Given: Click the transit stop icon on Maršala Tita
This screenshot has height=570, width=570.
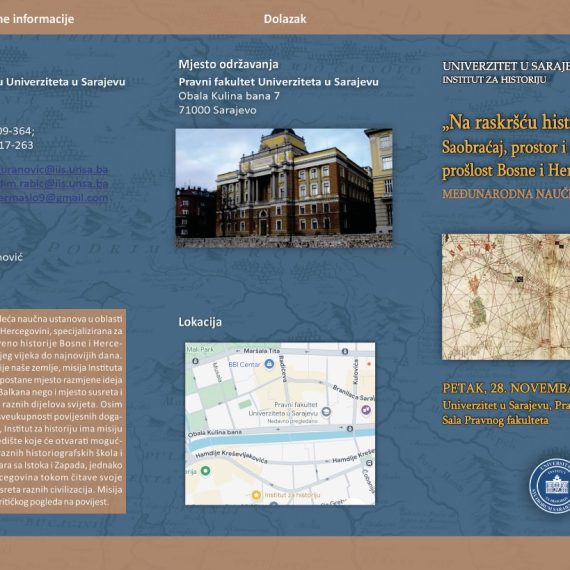Looking at the screenshot, I should pos(345,351).
